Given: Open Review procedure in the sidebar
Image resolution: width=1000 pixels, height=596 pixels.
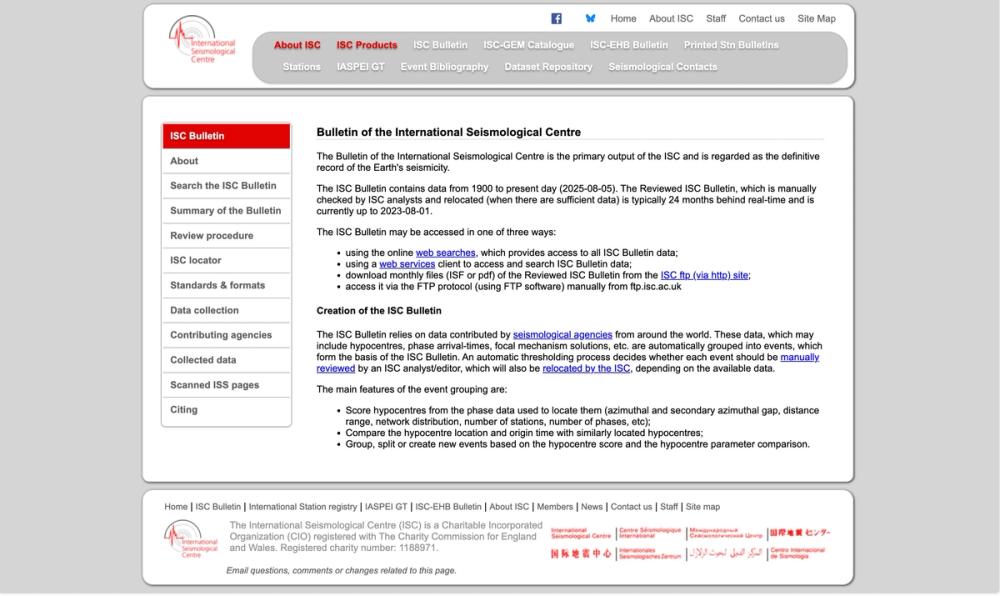Looking at the screenshot, I should coord(226,235).
